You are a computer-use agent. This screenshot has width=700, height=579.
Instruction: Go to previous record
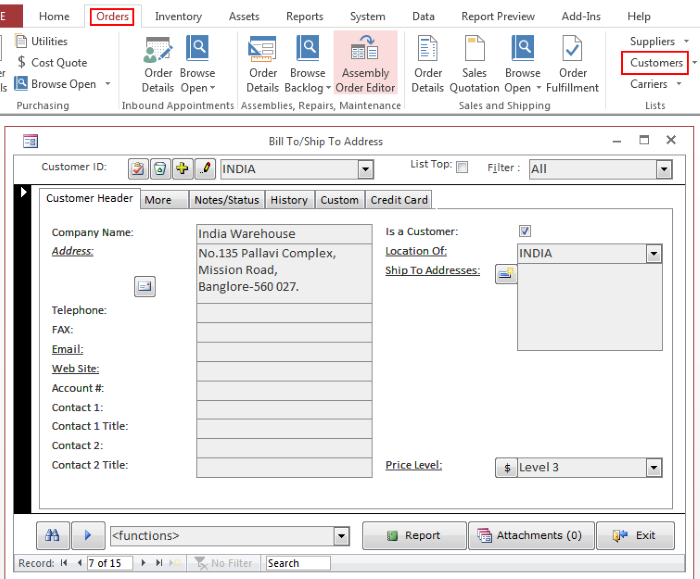79,563
